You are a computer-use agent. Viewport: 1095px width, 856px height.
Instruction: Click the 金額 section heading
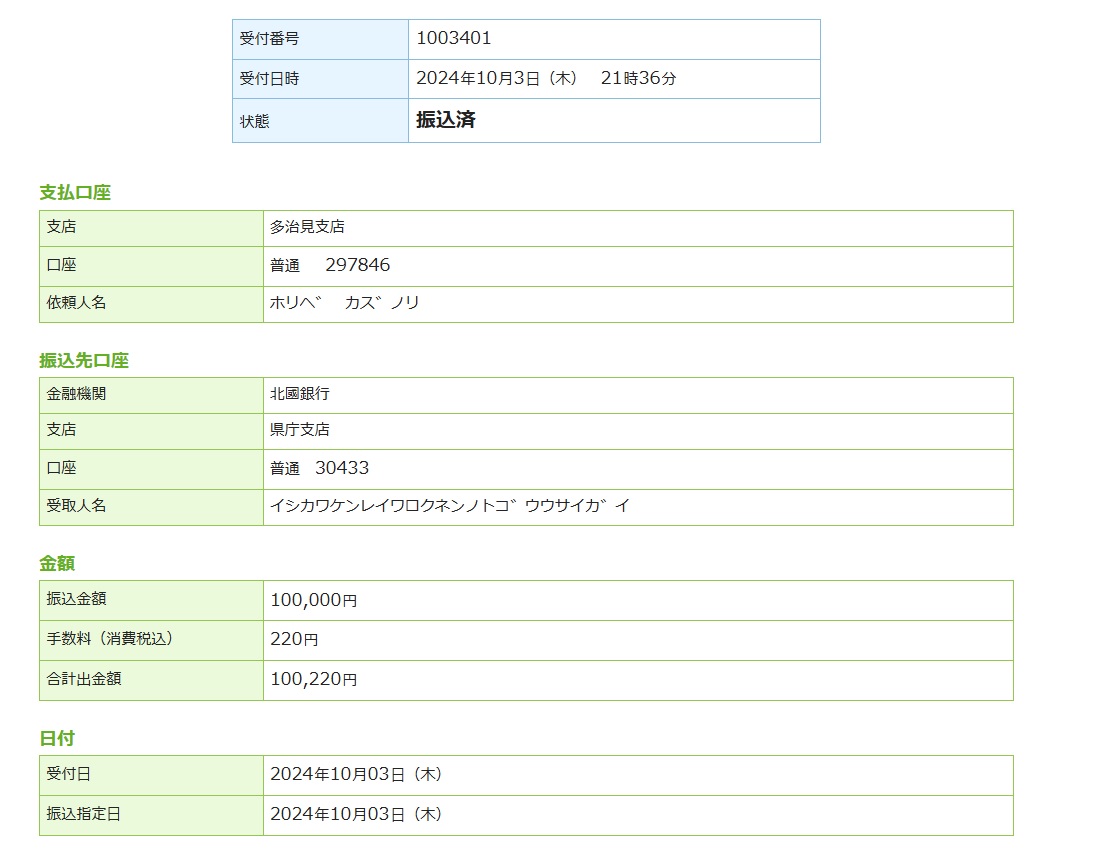[x=57, y=564]
